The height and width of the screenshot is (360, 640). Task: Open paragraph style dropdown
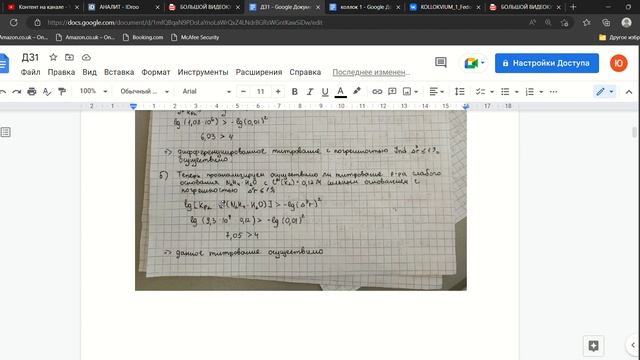click(144, 91)
